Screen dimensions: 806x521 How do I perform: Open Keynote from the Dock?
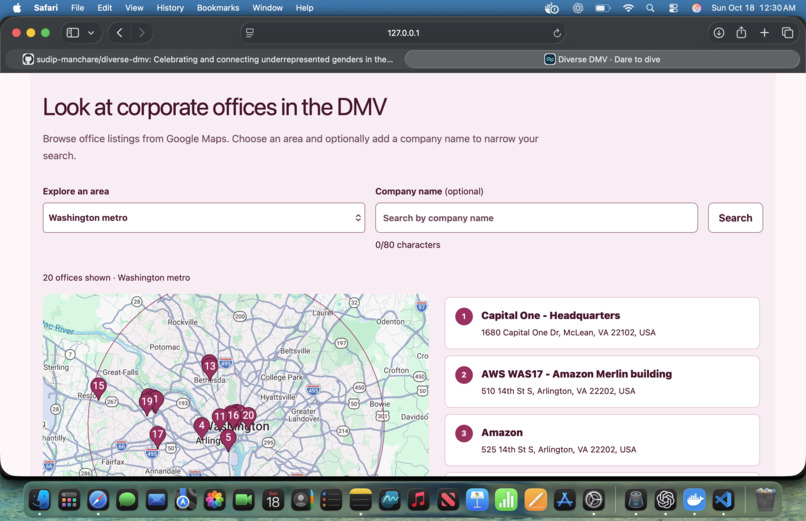point(477,499)
